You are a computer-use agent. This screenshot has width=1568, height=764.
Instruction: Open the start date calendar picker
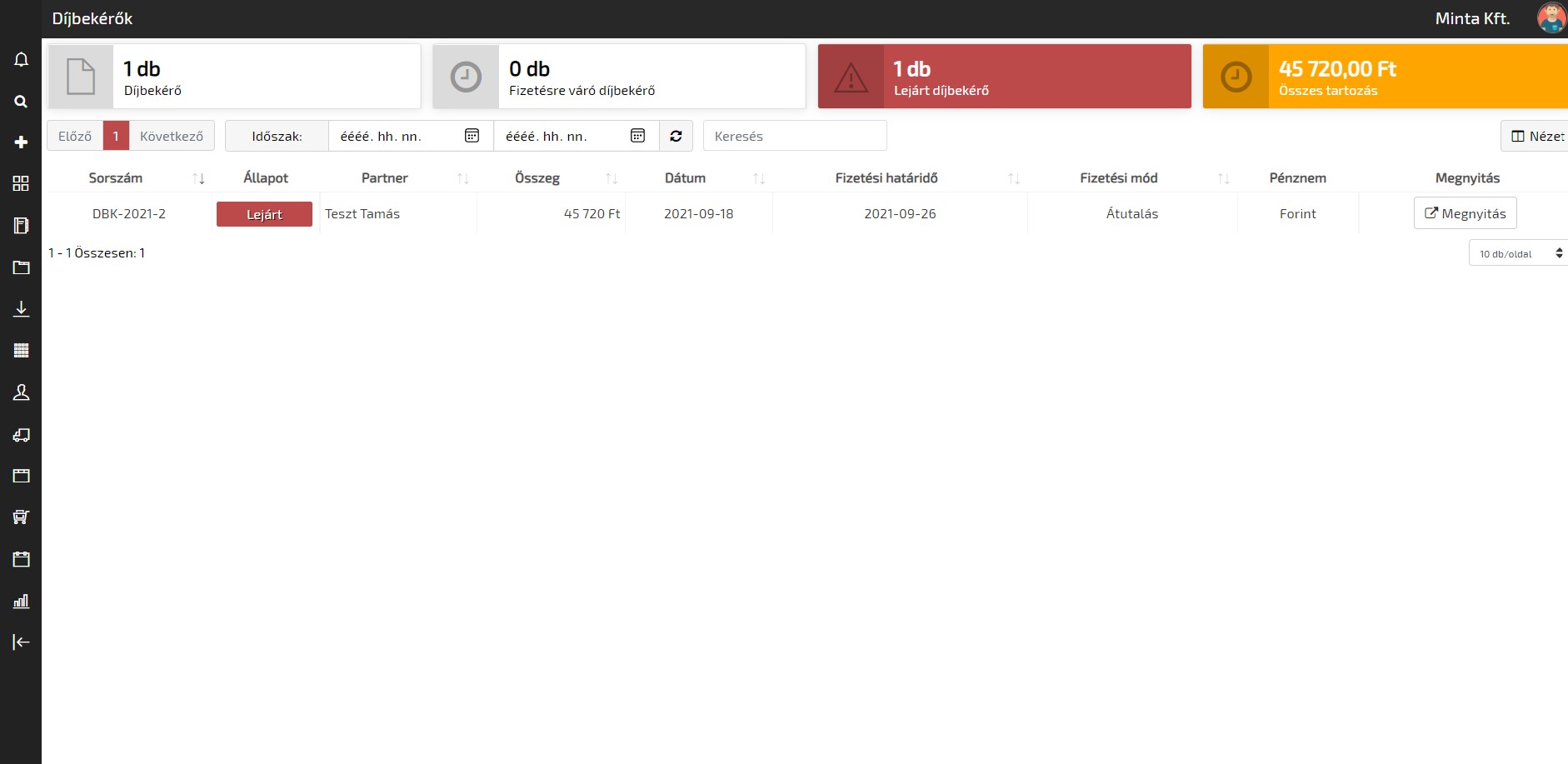(472, 136)
